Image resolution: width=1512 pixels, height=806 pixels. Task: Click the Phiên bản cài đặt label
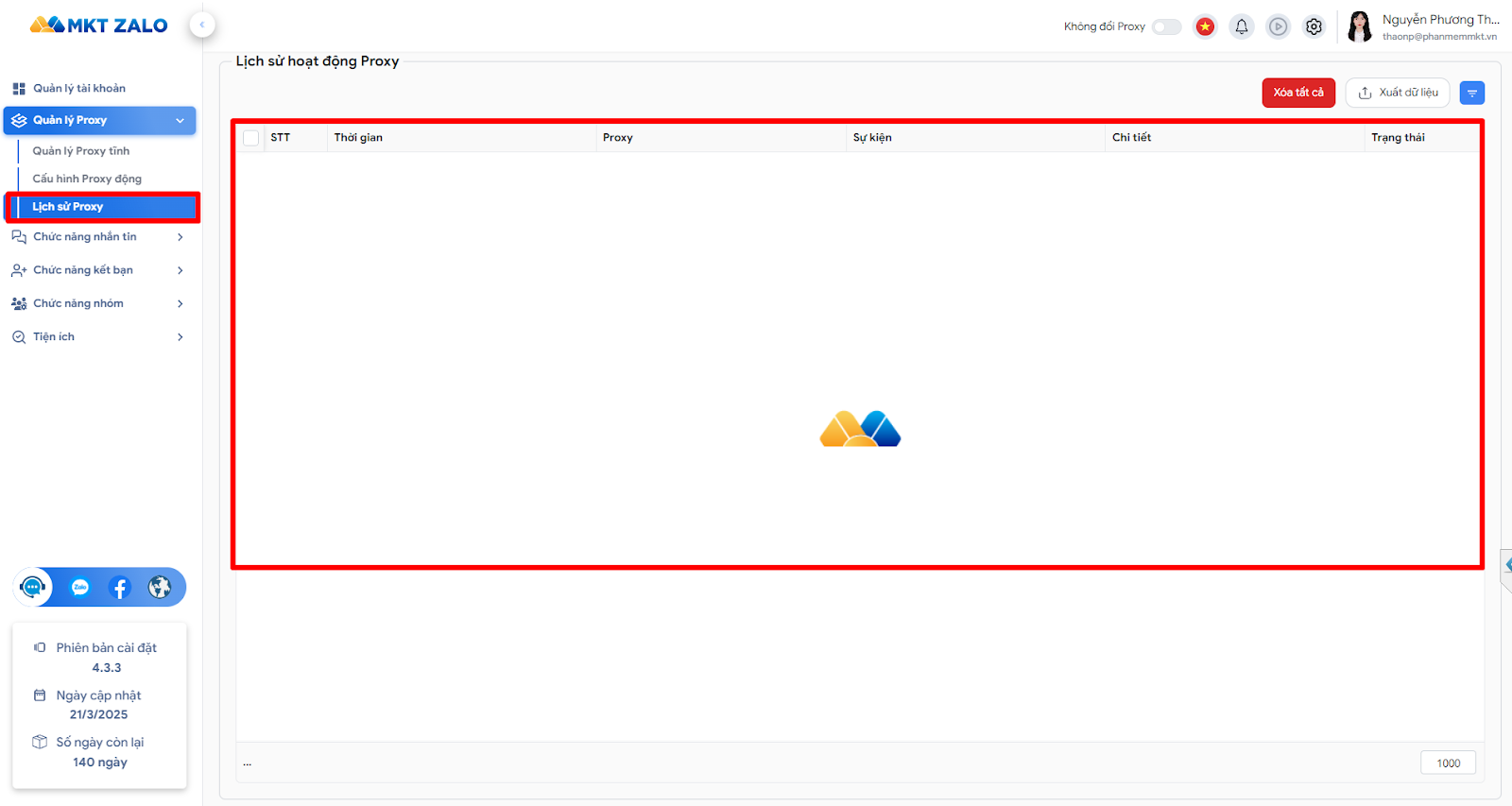[106, 648]
